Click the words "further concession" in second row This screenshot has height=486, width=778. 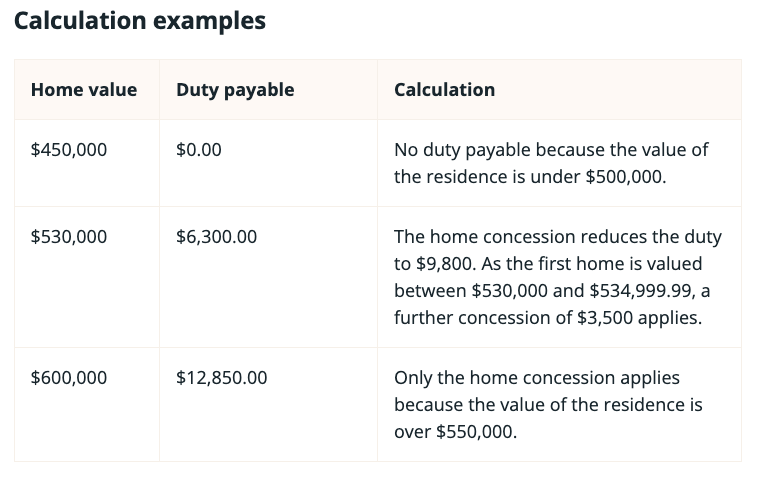[x=462, y=318]
